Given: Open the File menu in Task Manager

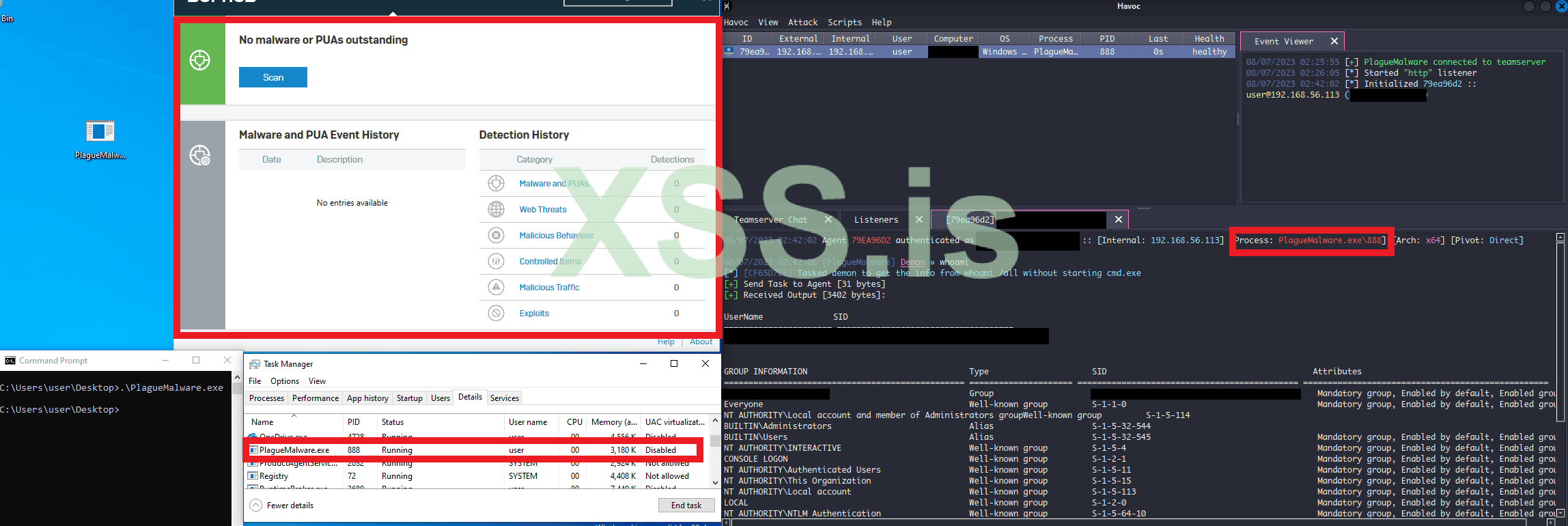Looking at the screenshot, I should (x=255, y=381).
